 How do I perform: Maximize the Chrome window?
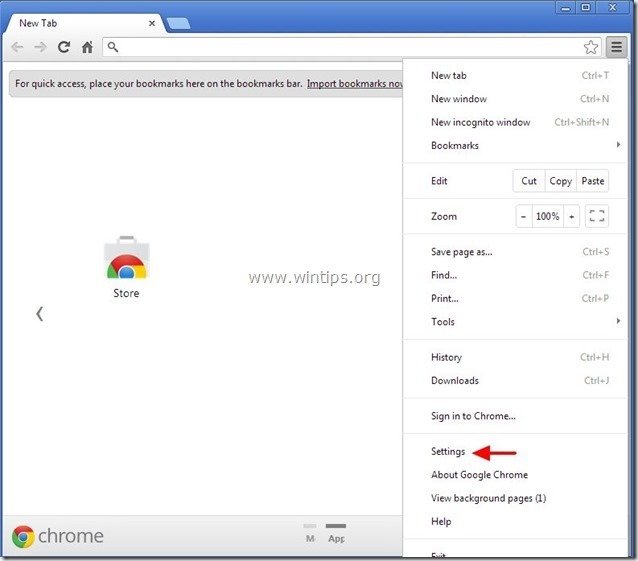[x=586, y=7]
